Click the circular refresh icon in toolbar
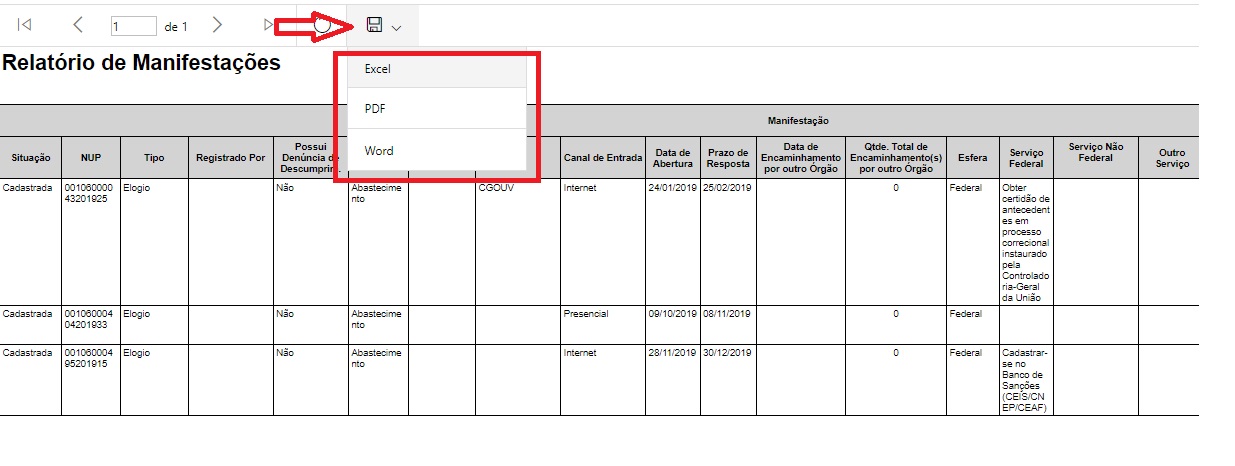The width and height of the screenshot is (1235, 466). pyautogui.click(x=322, y=26)
